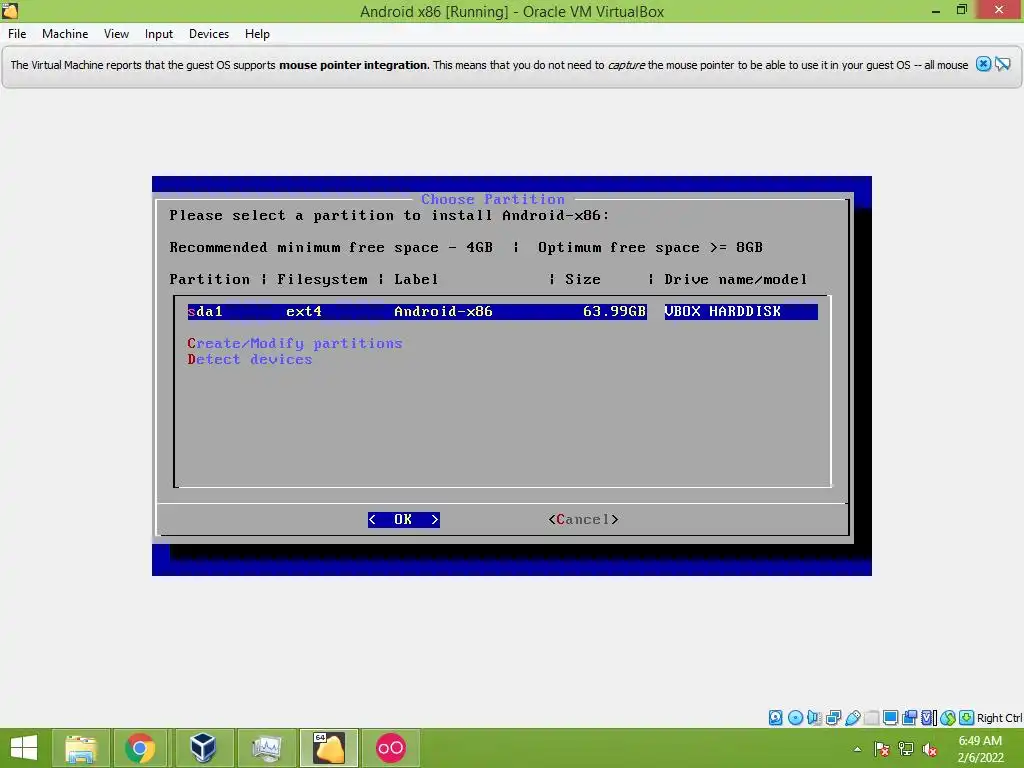The height and width of the screenshot is (768, 1024).
Task: Click the muted volume tray icon
Action: (929, 749)
